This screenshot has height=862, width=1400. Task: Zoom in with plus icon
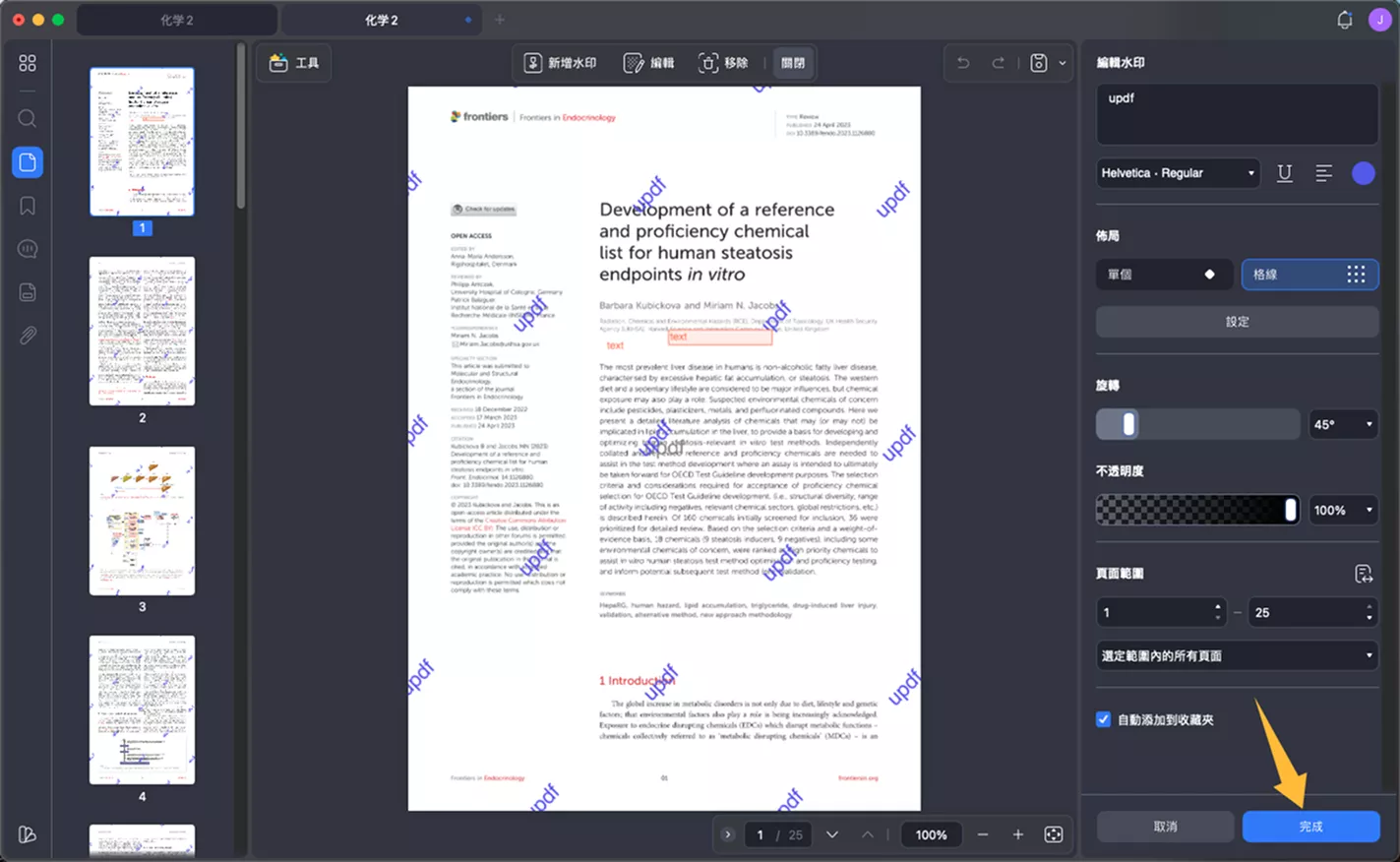[1018, 834]
